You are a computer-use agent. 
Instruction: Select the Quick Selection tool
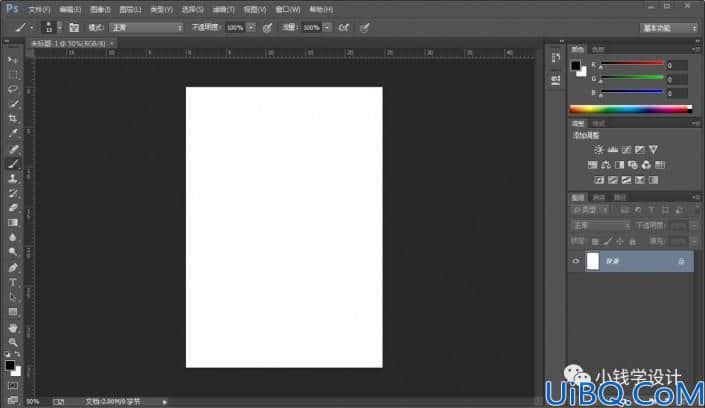[13, 104]
